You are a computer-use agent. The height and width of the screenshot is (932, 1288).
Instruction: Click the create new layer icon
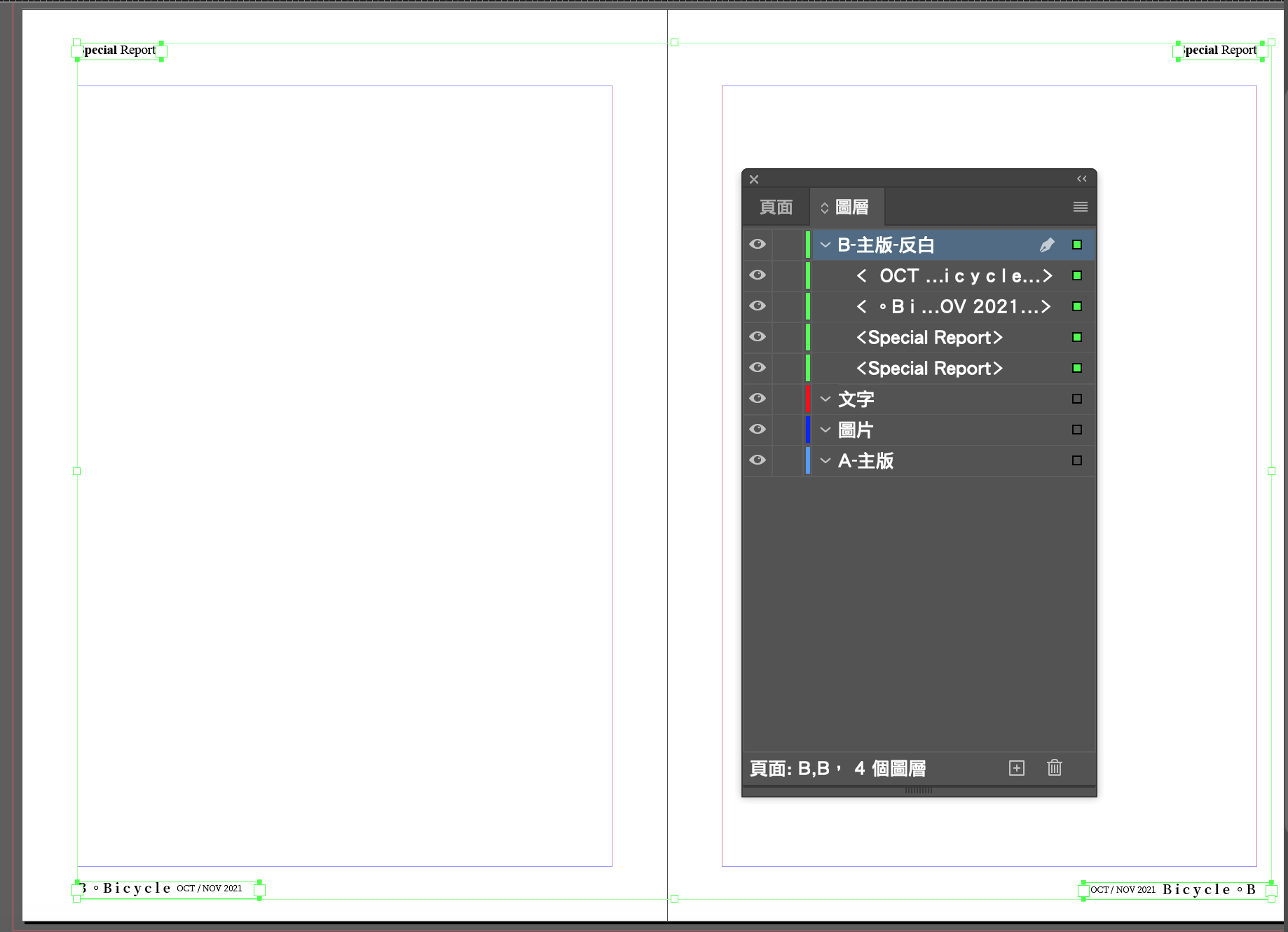click(1016, 768)
